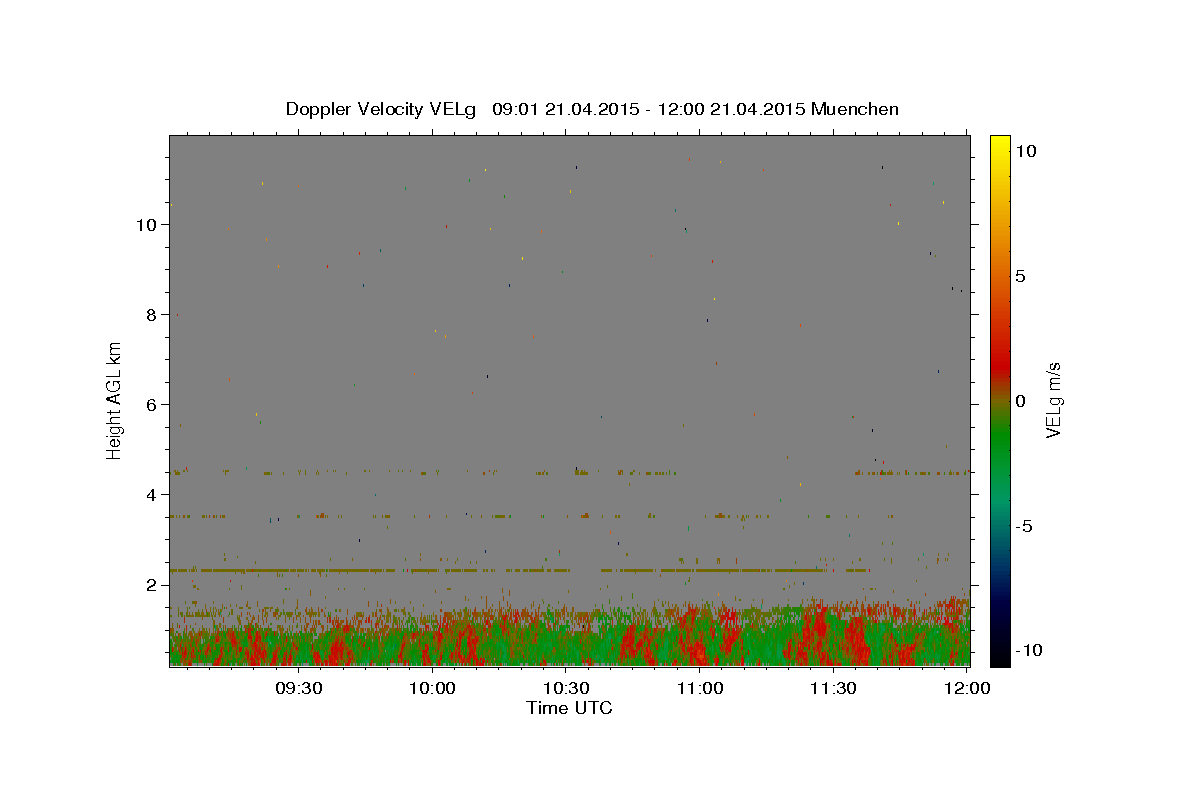1200x800 pixels.
Task: Click the 2 km height tick label
Action: pyautogui.click(x=151, y=584)
